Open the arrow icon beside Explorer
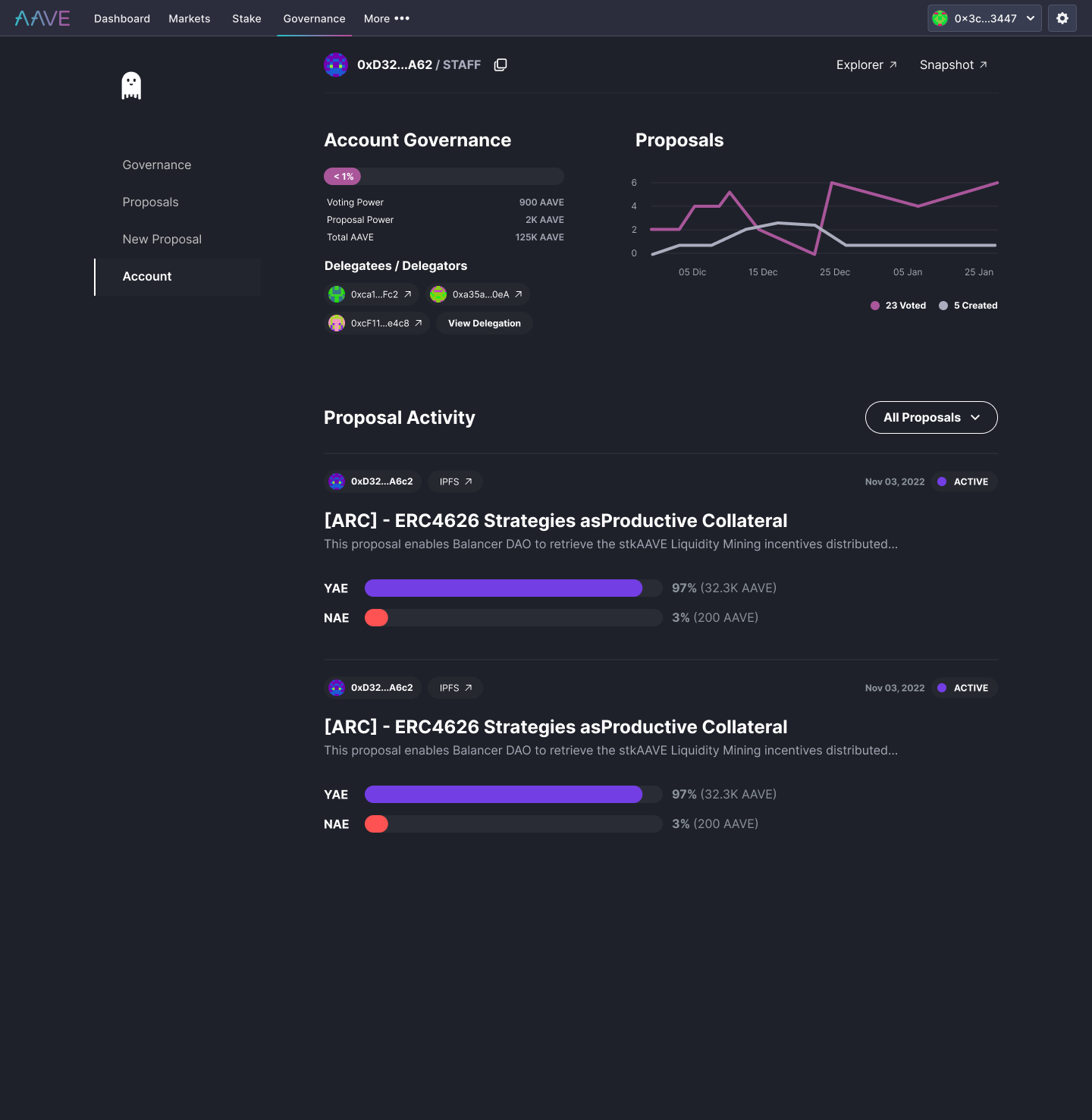Image resolution: width=1092 pixels, height=1120 pixels. click(893, 64)
